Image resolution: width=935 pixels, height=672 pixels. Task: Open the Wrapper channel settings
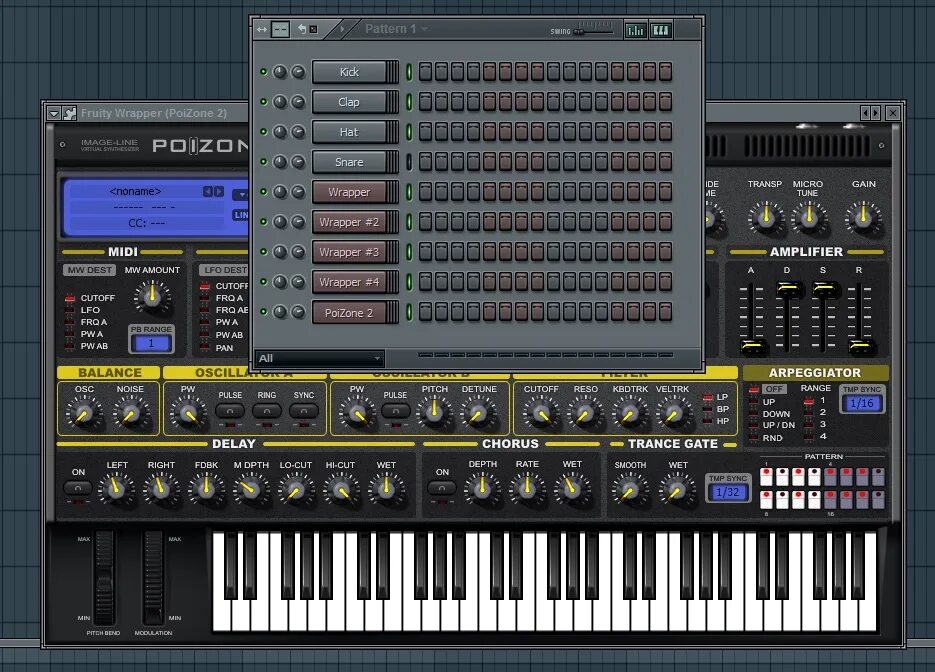[349, 192]
